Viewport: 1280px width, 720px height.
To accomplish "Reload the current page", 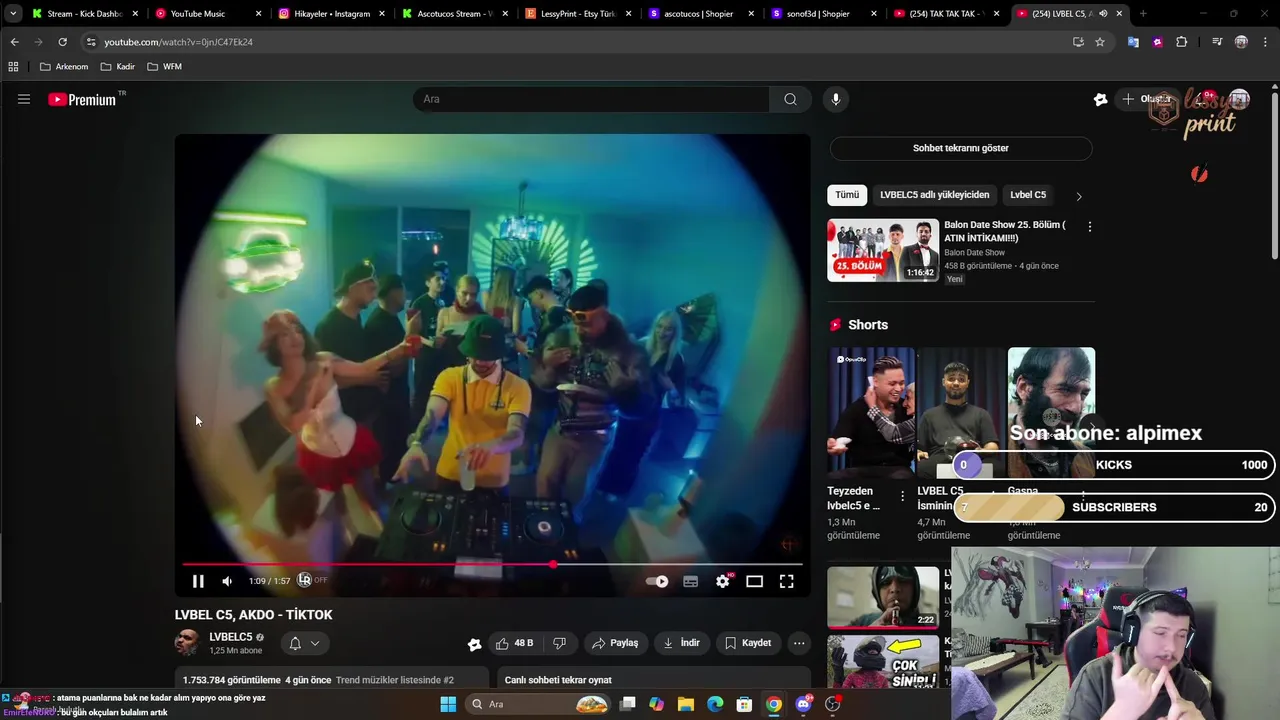I will [62, 42].
